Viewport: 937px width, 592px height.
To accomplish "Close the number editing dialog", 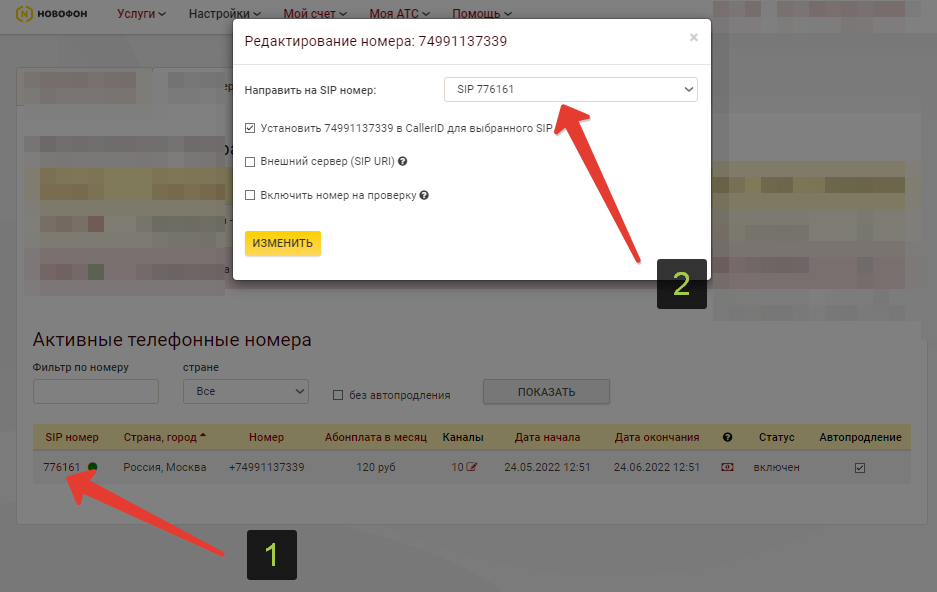I will pos(694,38).
